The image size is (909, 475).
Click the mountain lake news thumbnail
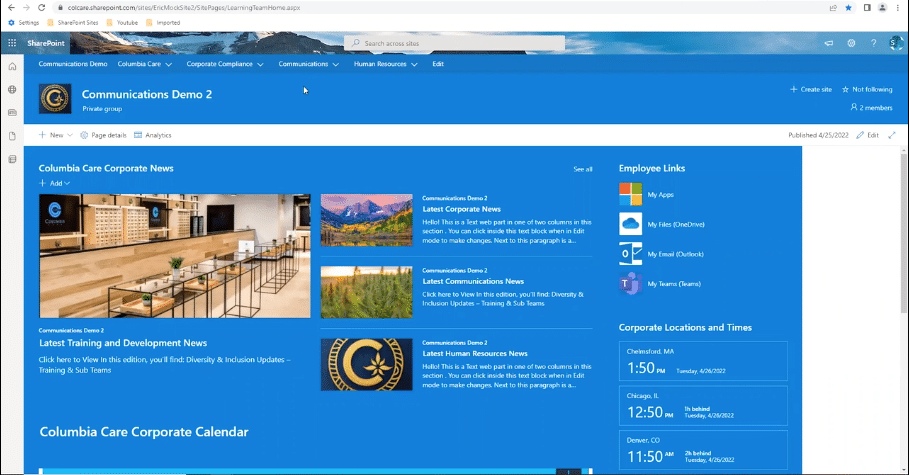[x=366, y=220]
